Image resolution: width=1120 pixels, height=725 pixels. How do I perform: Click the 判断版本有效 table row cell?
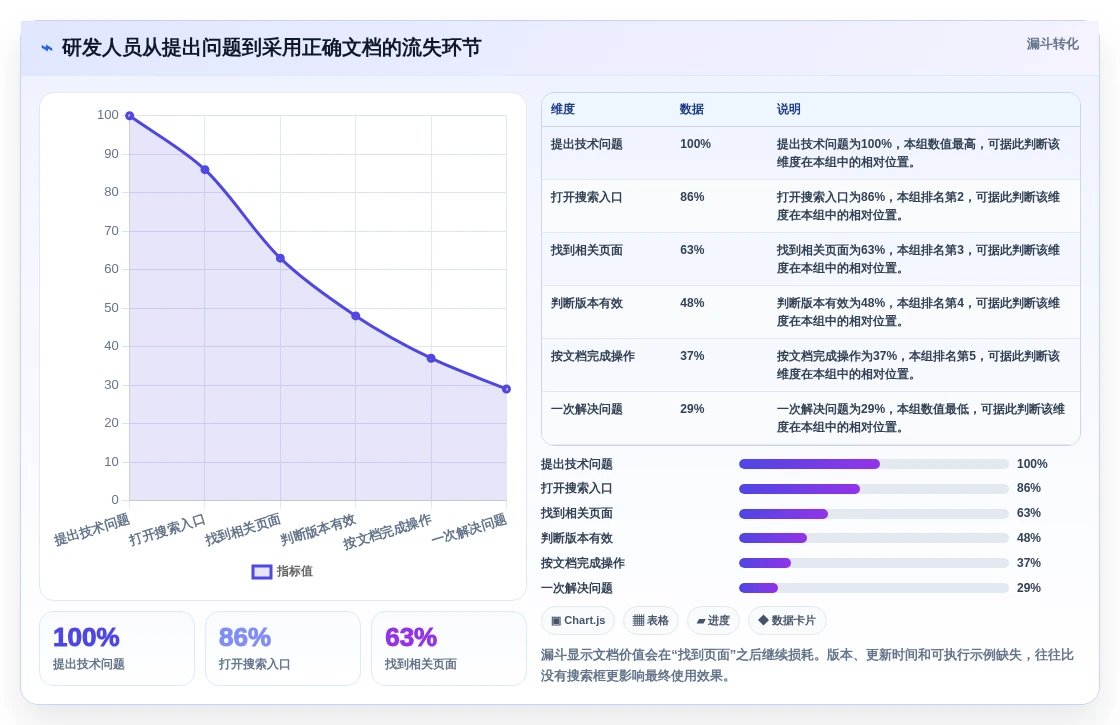pos(586,303)
